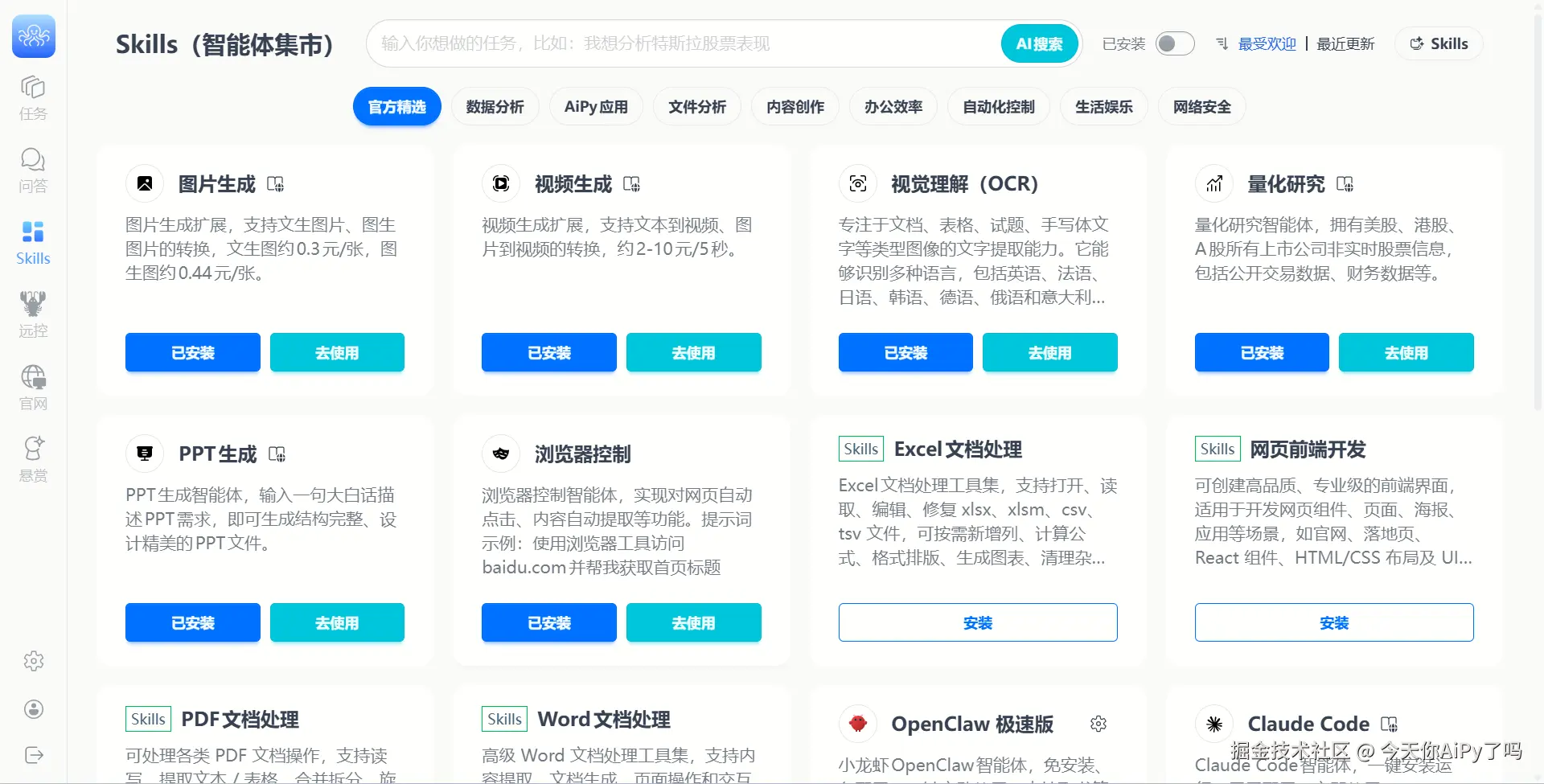
Task: Click the extension icon next to 图片生成
Action: tap(276, 184)
